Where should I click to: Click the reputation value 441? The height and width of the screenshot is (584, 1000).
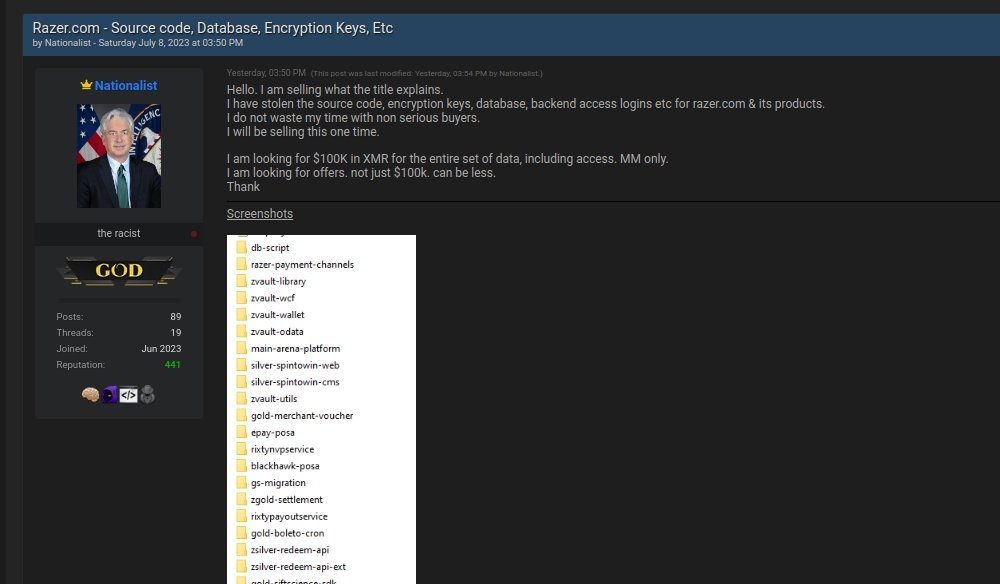point(173,365)
